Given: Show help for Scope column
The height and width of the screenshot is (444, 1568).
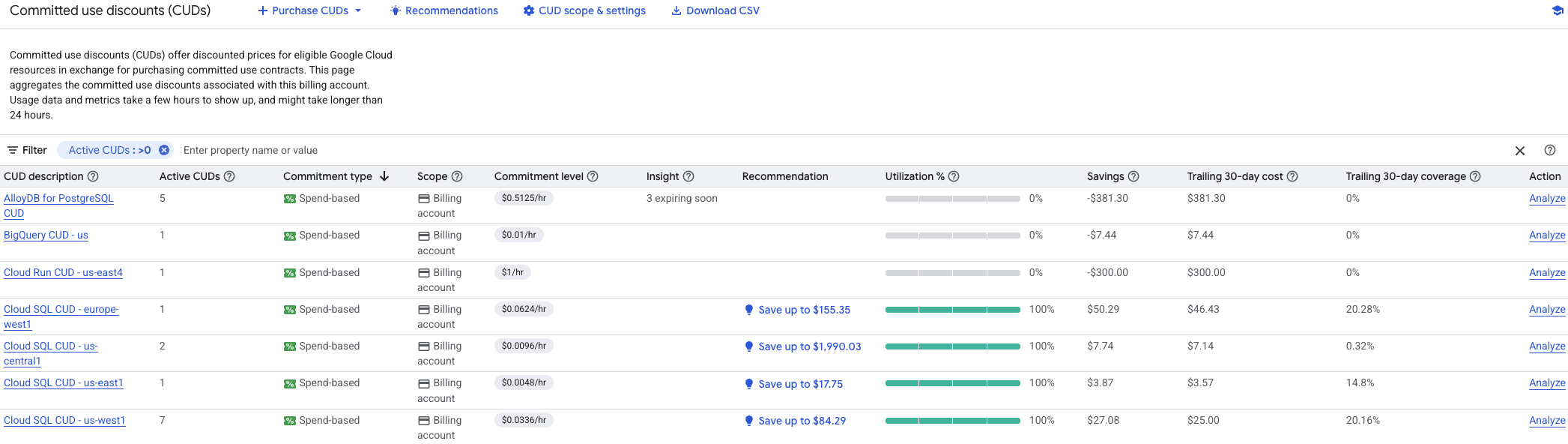Looking at the screenshot, I should 457,176.
